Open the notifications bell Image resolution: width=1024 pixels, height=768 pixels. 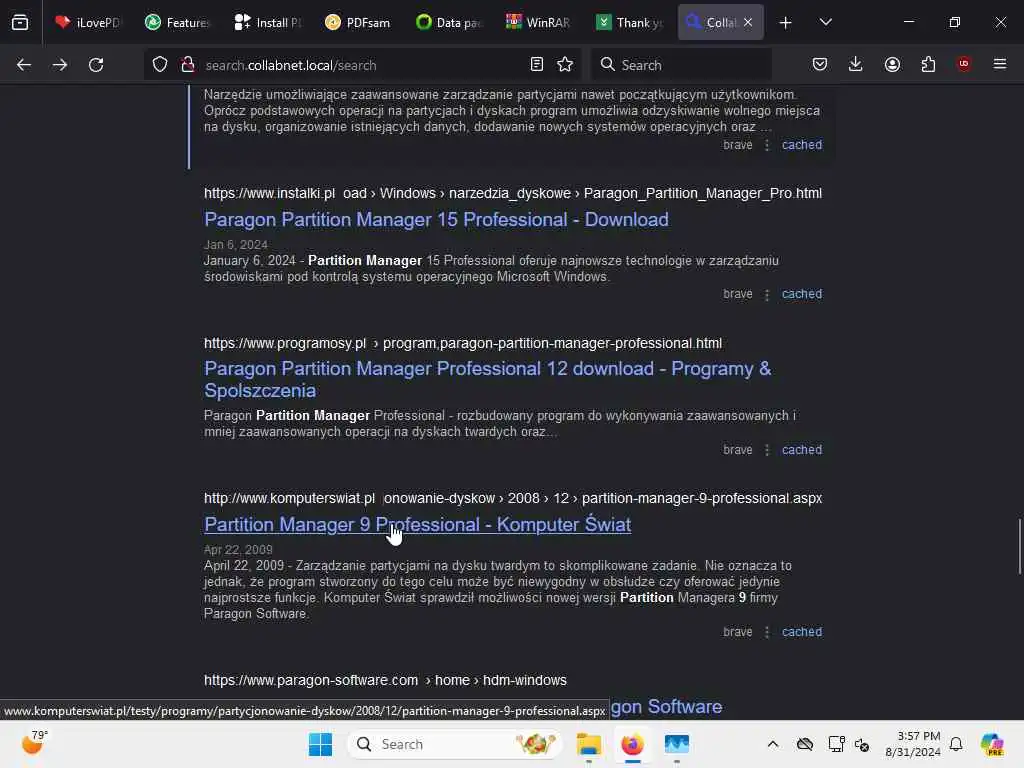tap(956, 744)
